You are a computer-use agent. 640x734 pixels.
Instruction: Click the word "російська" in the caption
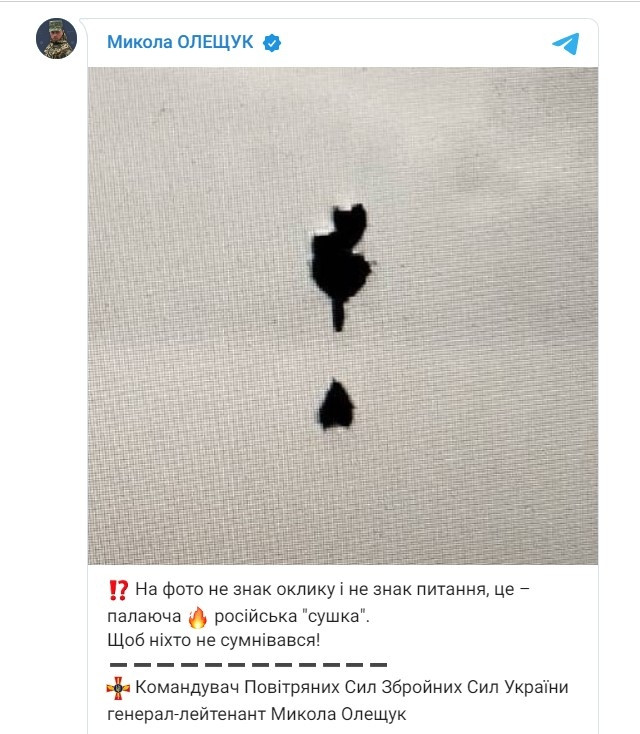256,616
